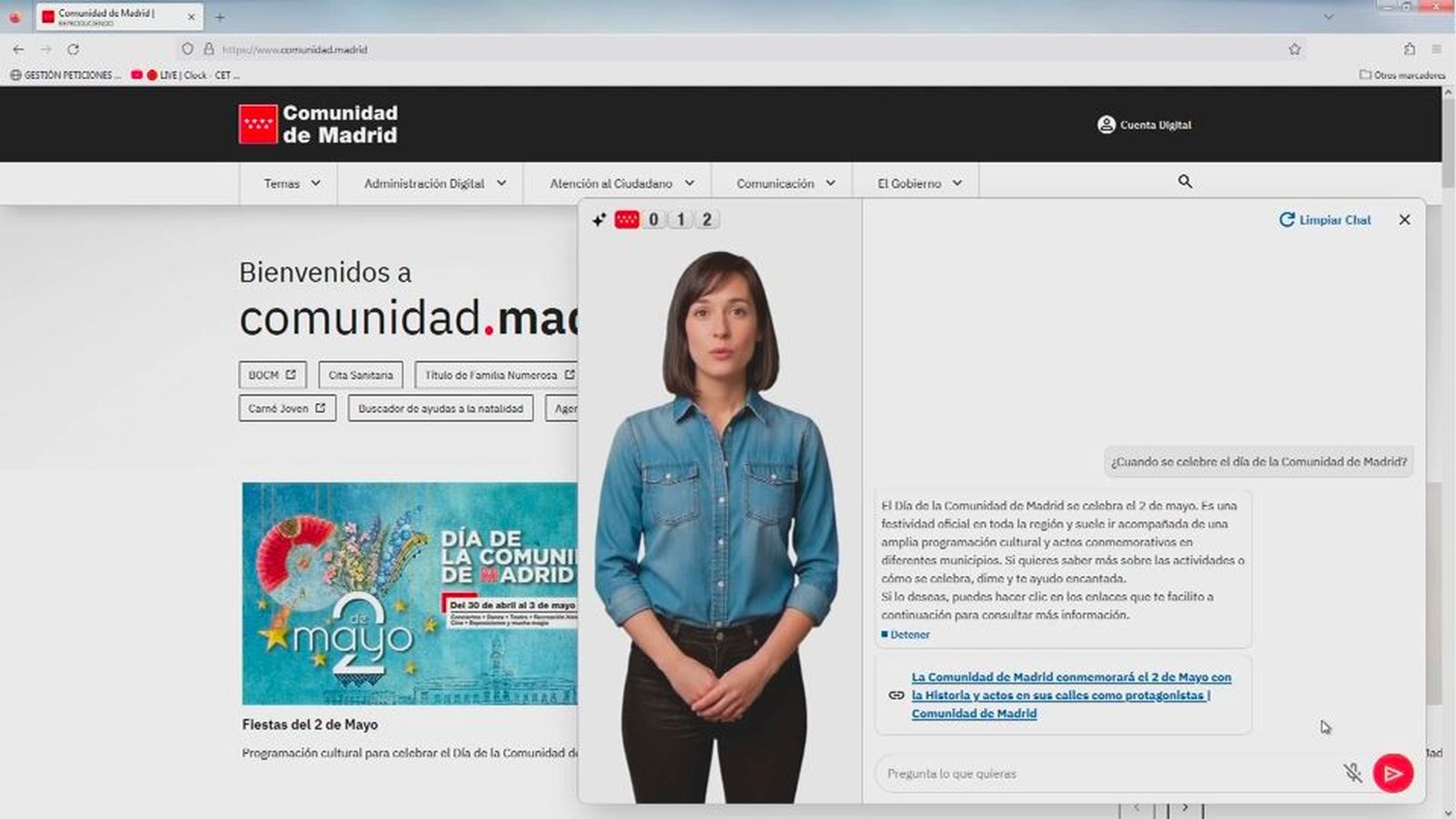Click the carousel next arrow below chat
The width and height of the screenshot is (1456, 819).
[x=1184, y=808]
